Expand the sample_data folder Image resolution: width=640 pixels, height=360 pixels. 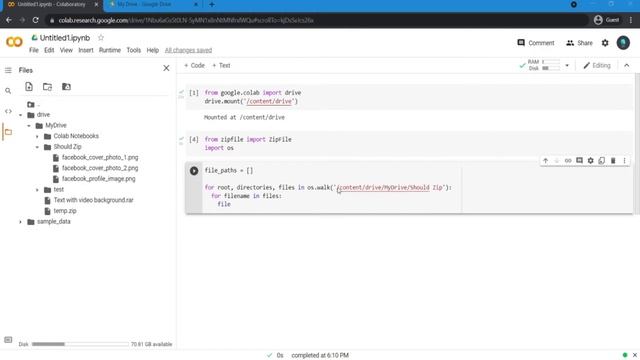[x=20, y=222]
